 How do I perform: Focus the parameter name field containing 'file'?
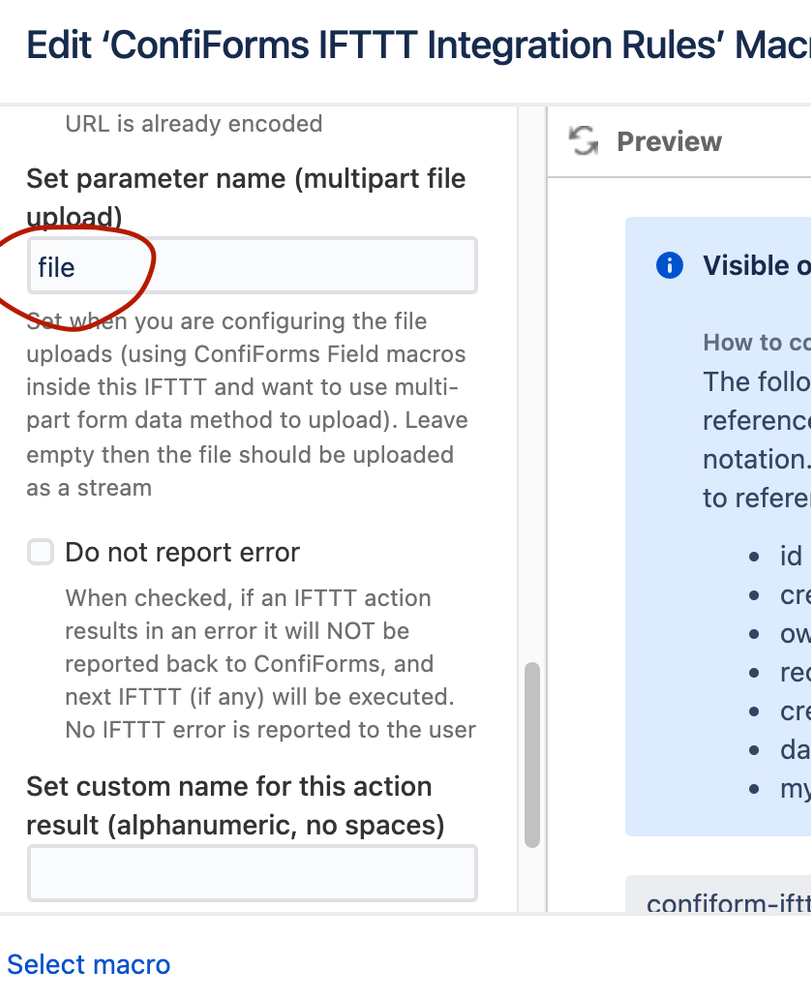tap(252, 266)
